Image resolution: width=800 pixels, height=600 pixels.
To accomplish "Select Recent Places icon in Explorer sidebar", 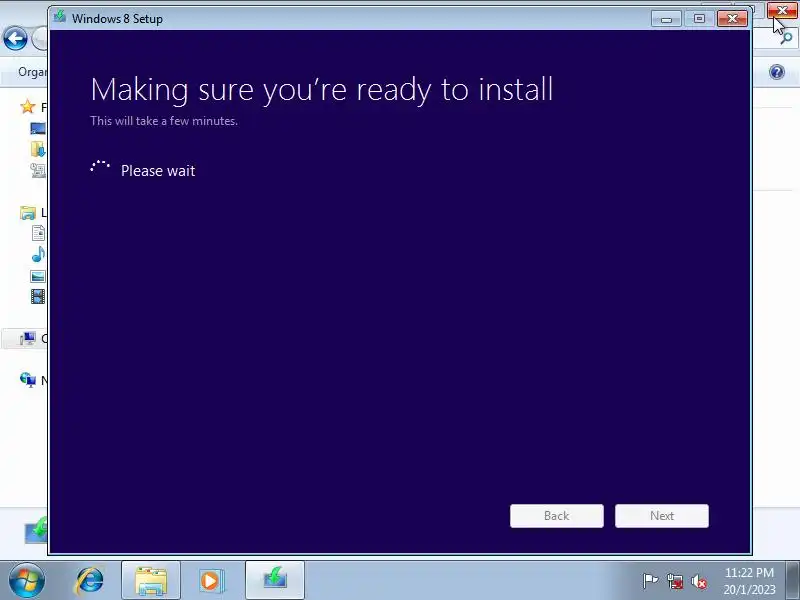I will [38, 170].
